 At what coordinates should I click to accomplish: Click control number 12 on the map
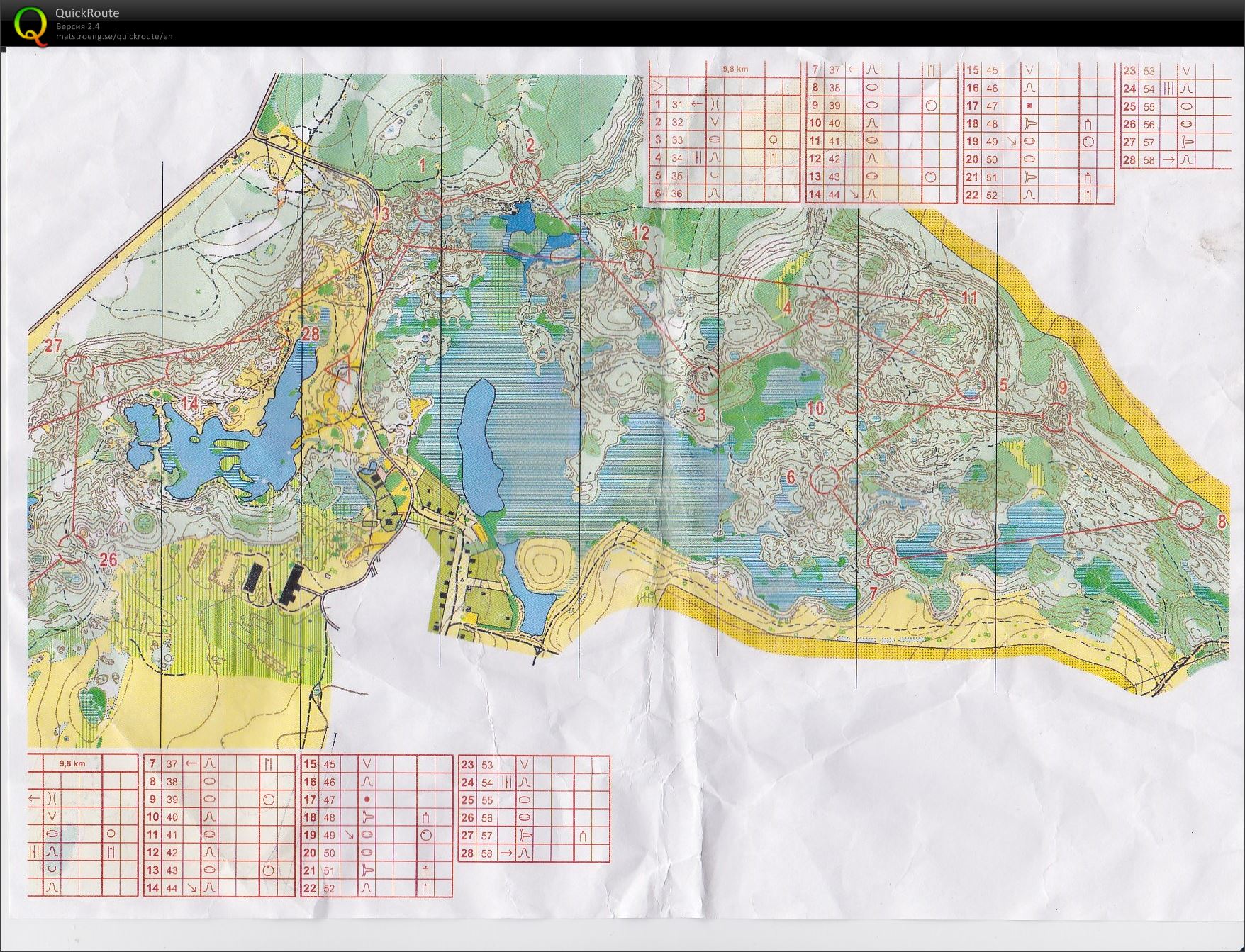pyautogui.click(x=640, y=233)
